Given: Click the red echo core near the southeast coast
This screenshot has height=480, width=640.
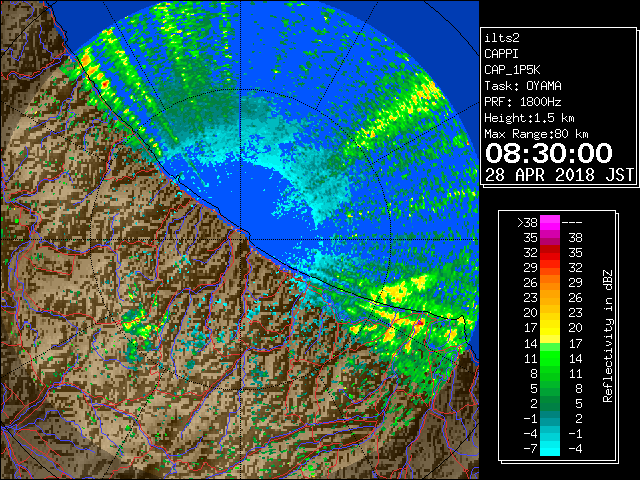Looking at the screenshot, I should 420,322.
